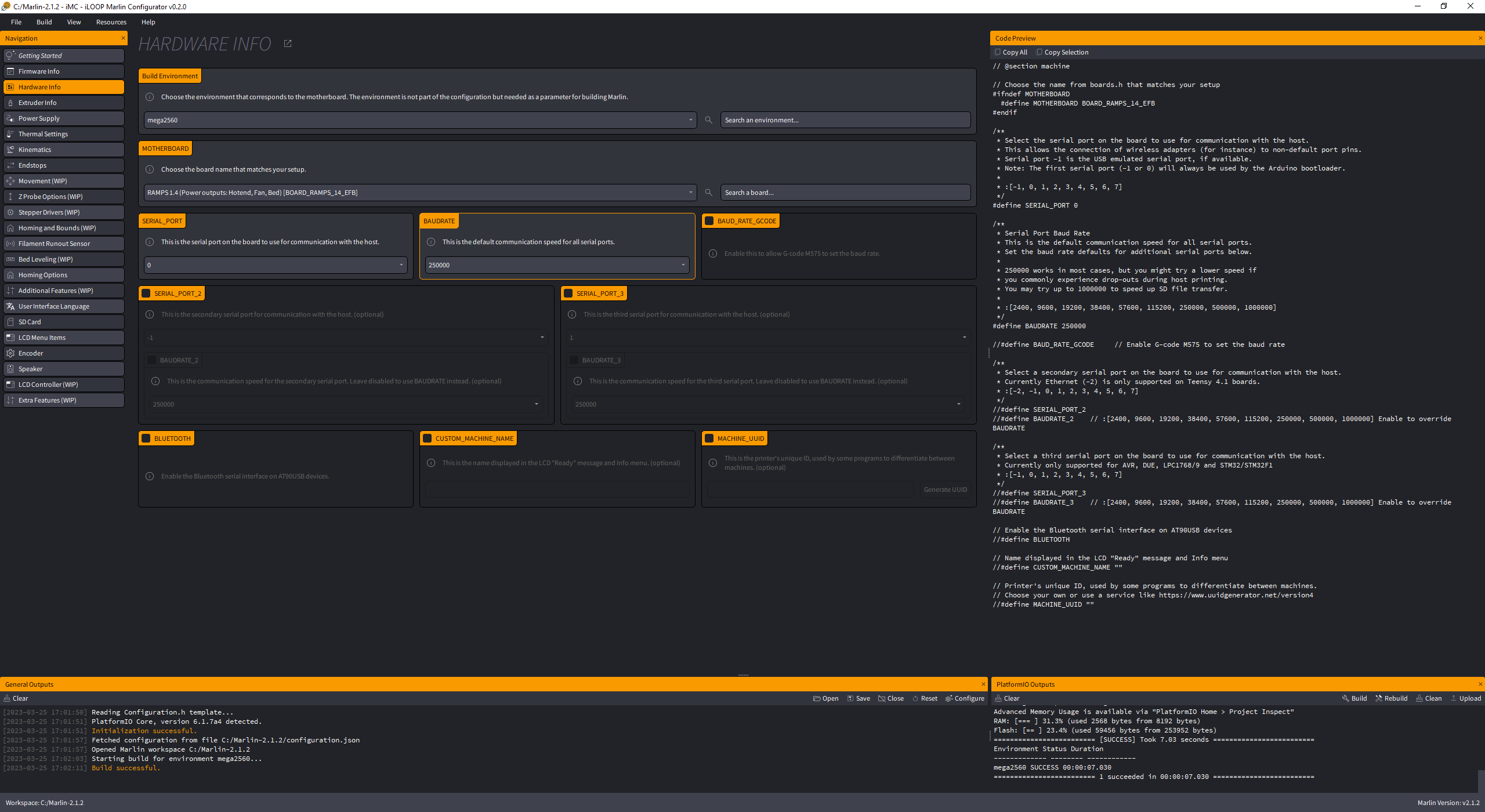The image size is (1485, 812).
Task: Open the BAUDRATE_3 value dropdown
Action: pos(769,404)
